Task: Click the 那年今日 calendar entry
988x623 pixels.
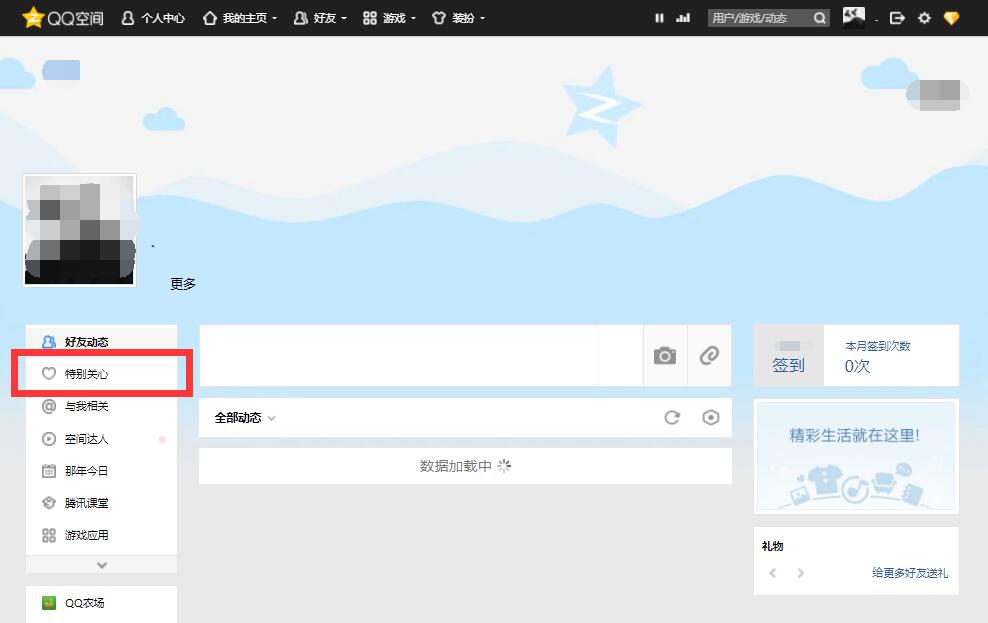Action: coord(79,471)
